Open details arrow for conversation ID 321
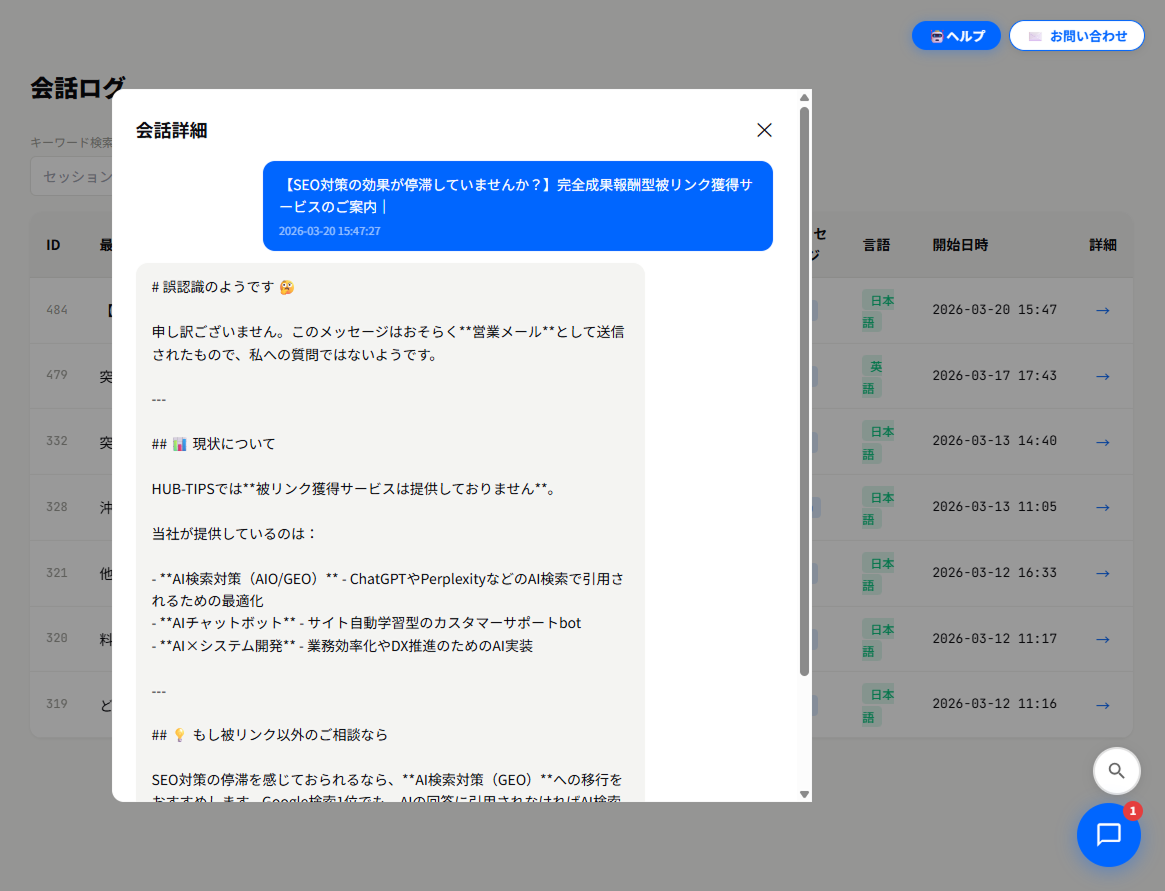The width and height of the screenshot is (1165, 891). [1102, 573]
